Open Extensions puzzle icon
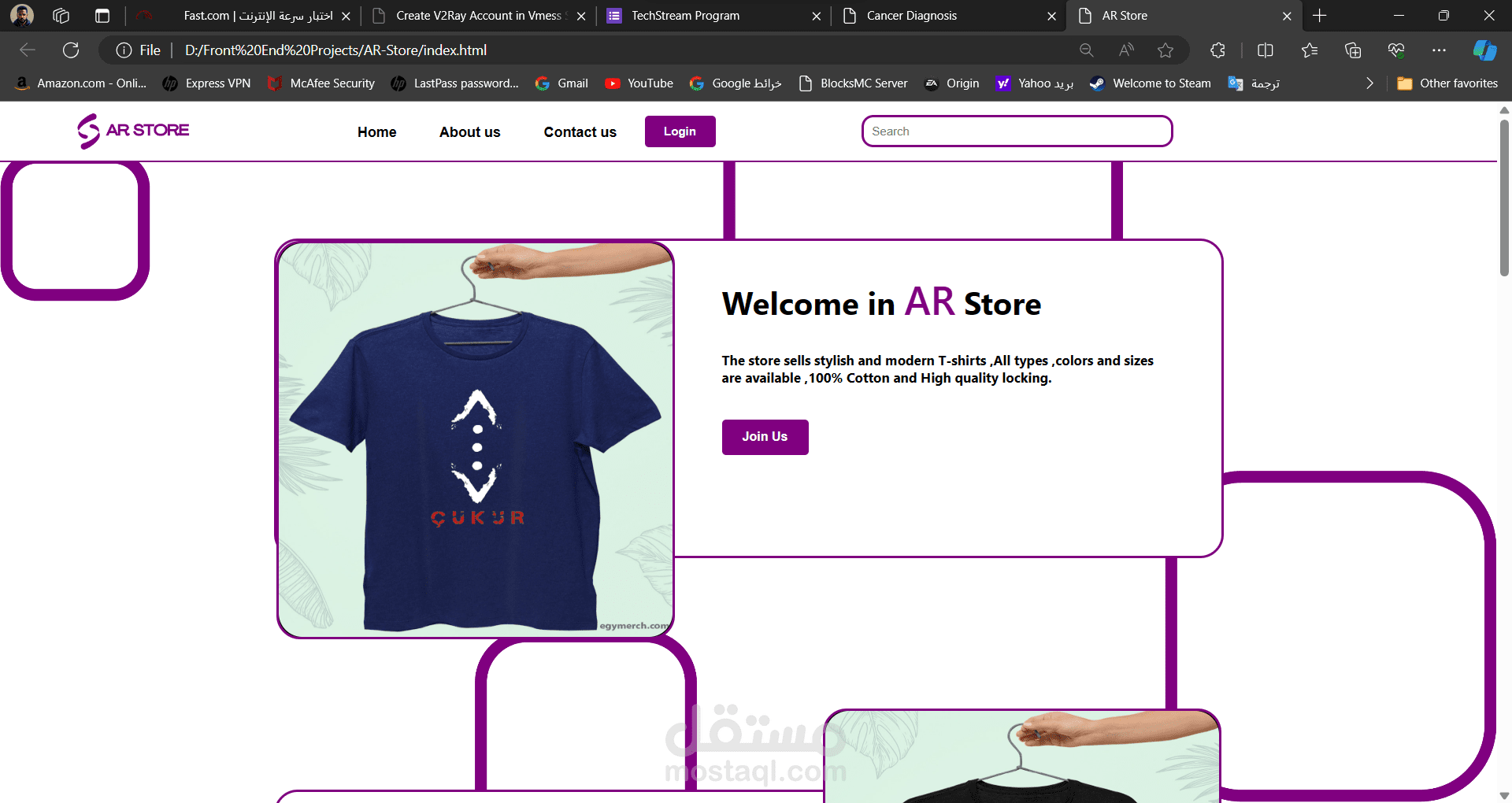Screen dimensions: 1512x803 [x=1217, y=50]
